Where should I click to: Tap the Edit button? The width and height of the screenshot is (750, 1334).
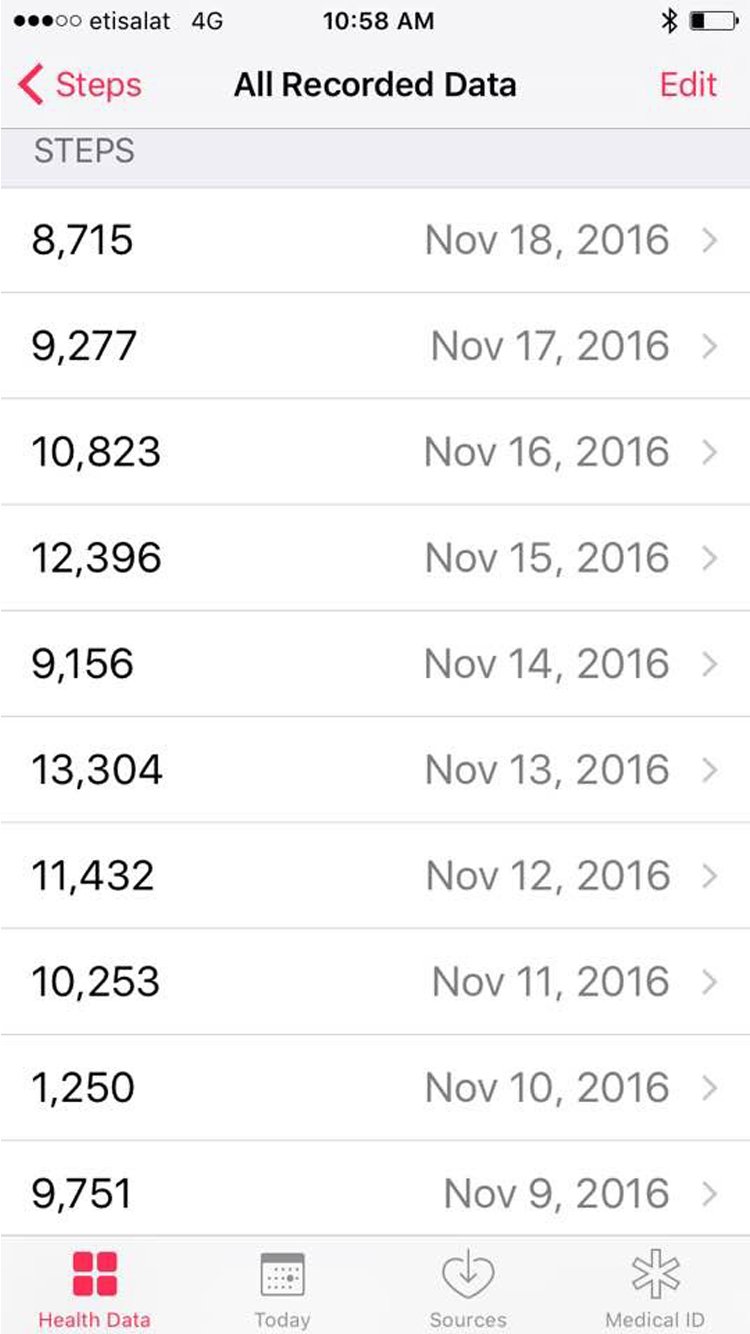tap(688, 85)
